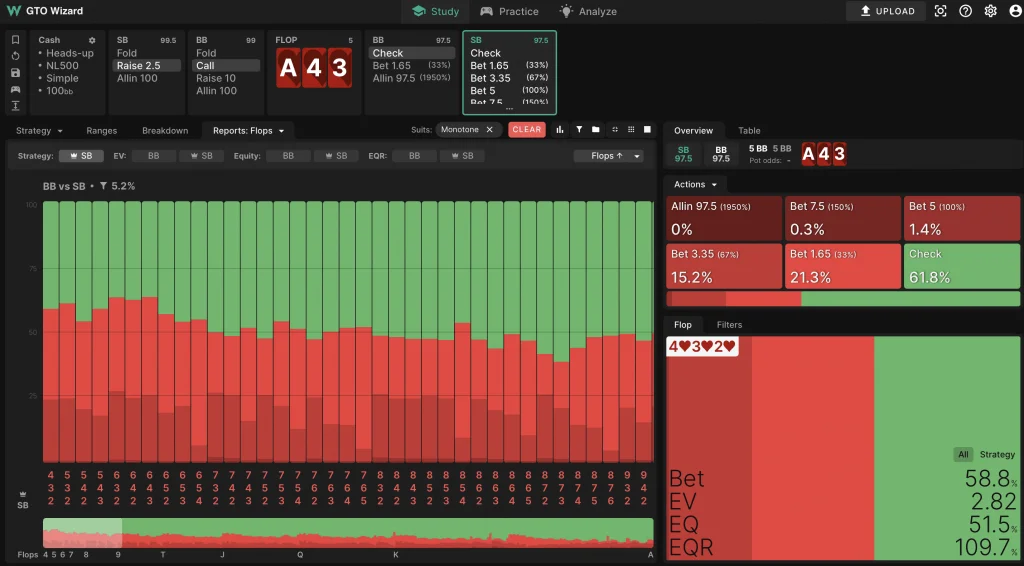Click the UPLOAD button
Screen dimensions: 1024x566
pos(886,11)
